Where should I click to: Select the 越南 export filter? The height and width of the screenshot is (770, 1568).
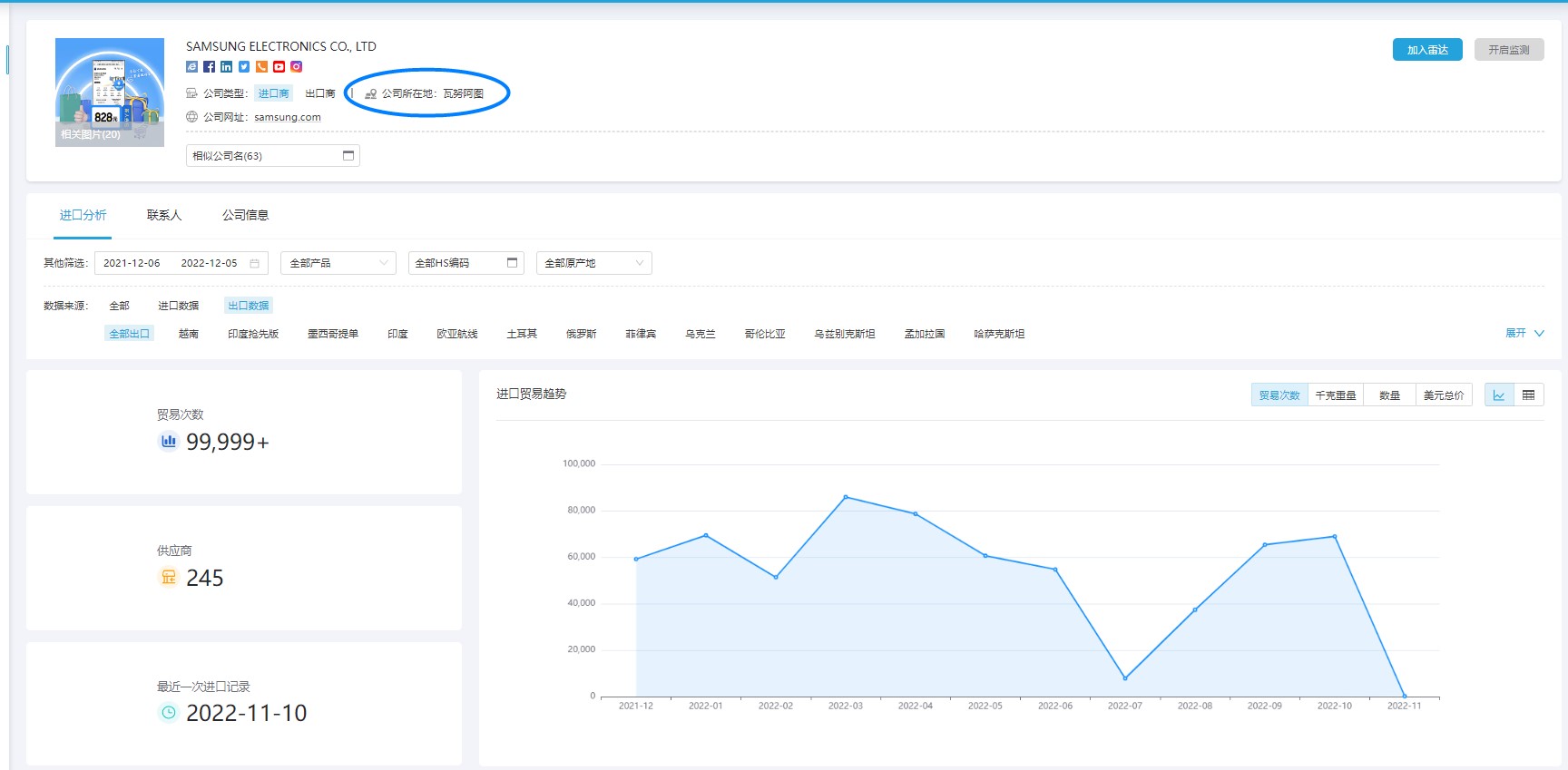pyautogui.click(x=189, y=334)
